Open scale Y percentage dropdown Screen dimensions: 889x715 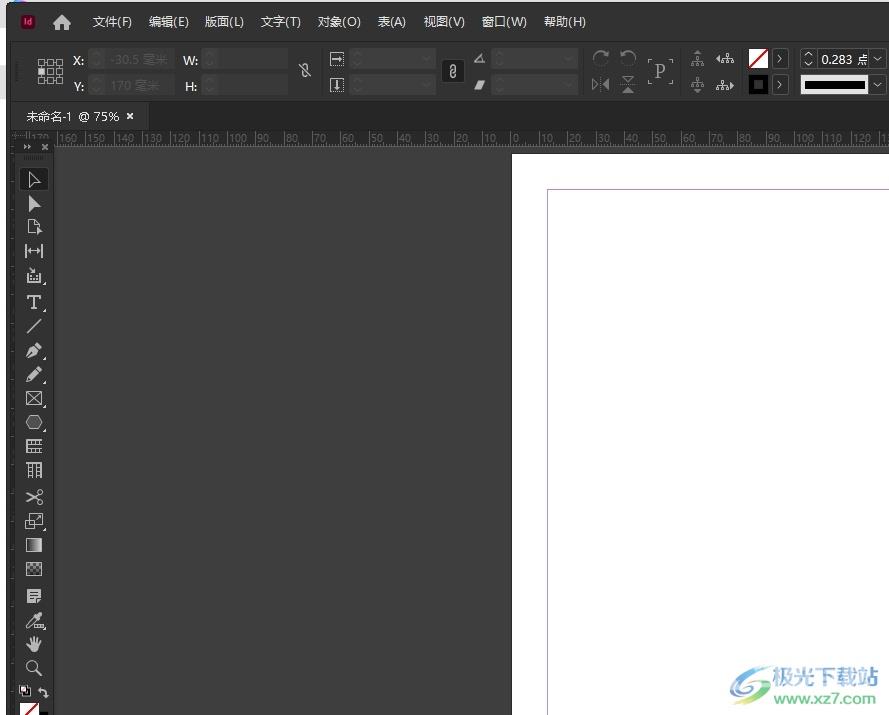click(426, 85)
